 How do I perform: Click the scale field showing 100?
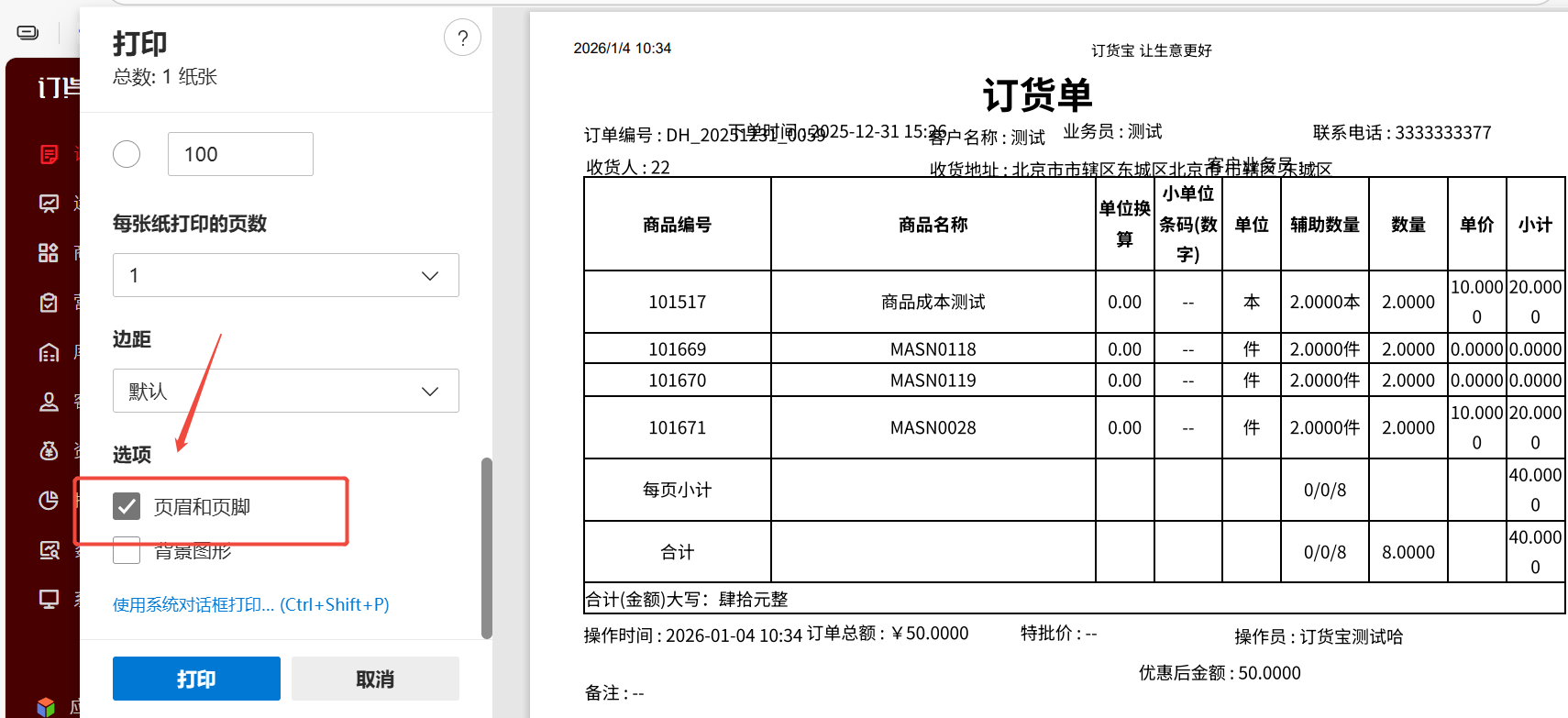[x=240, y=154]
